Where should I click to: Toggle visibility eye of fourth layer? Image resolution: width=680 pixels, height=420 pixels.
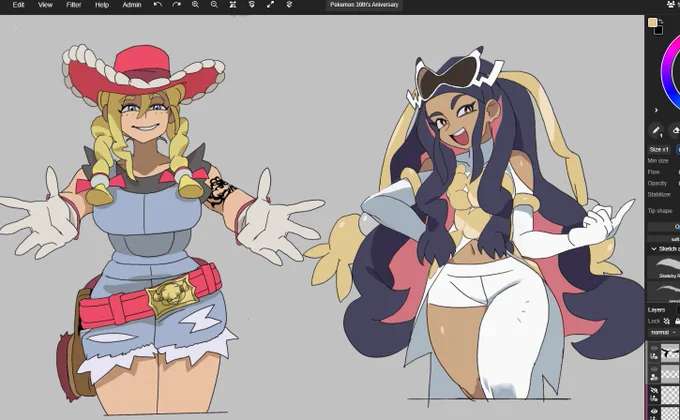(x=654, y=411)
